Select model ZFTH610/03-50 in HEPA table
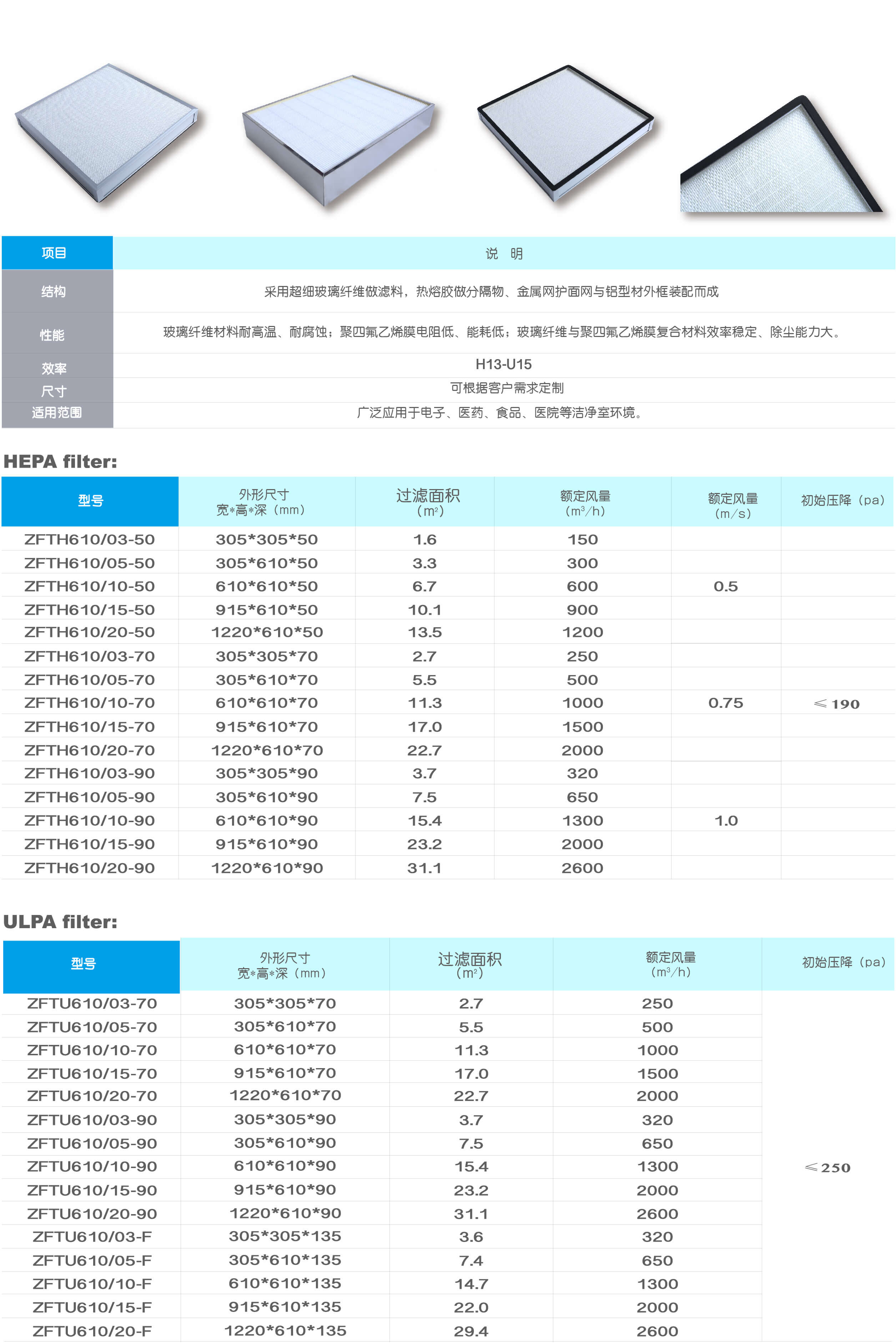 (x=90, y=539)
